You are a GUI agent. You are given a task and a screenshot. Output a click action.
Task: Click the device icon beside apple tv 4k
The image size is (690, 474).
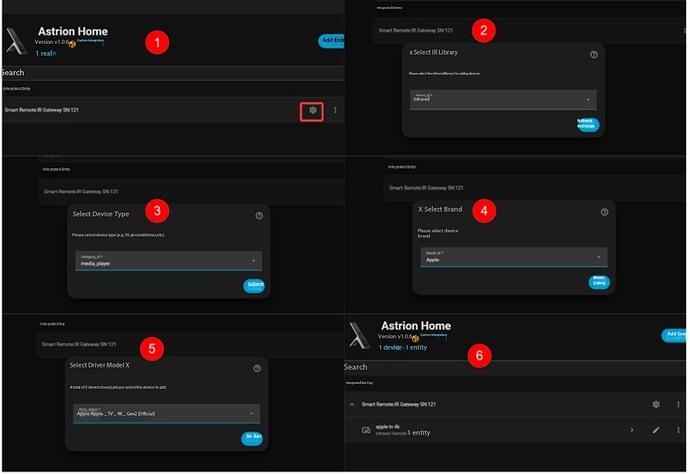366,430
